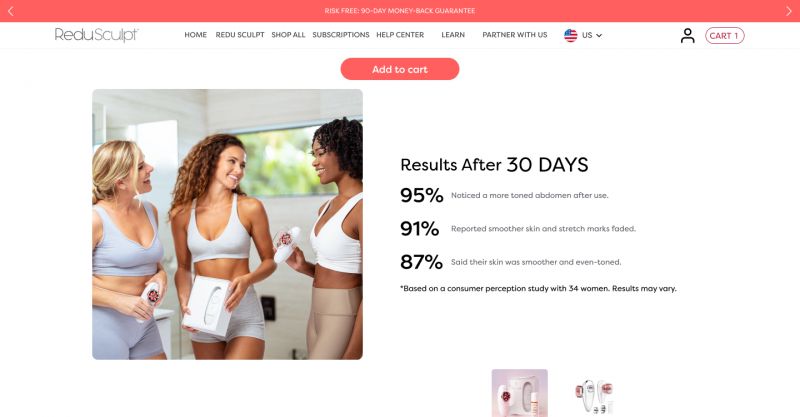
Task: Expand the US country selector chevron
Action: tap(599, 35)
